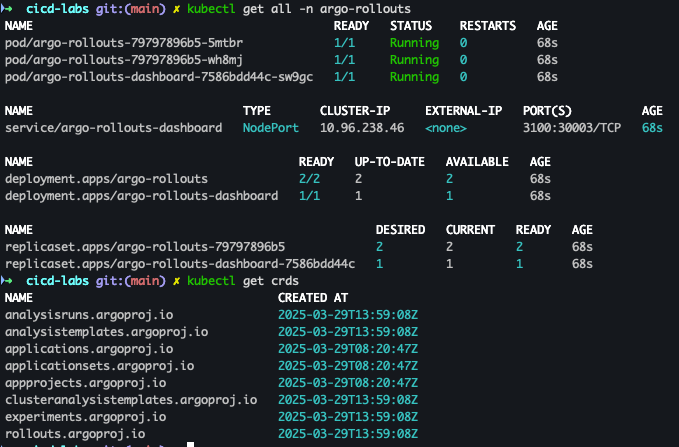The image size is (679, 447).
Task: Click the EXTERNAL-IP column header
Action: (x=464, y=111)
